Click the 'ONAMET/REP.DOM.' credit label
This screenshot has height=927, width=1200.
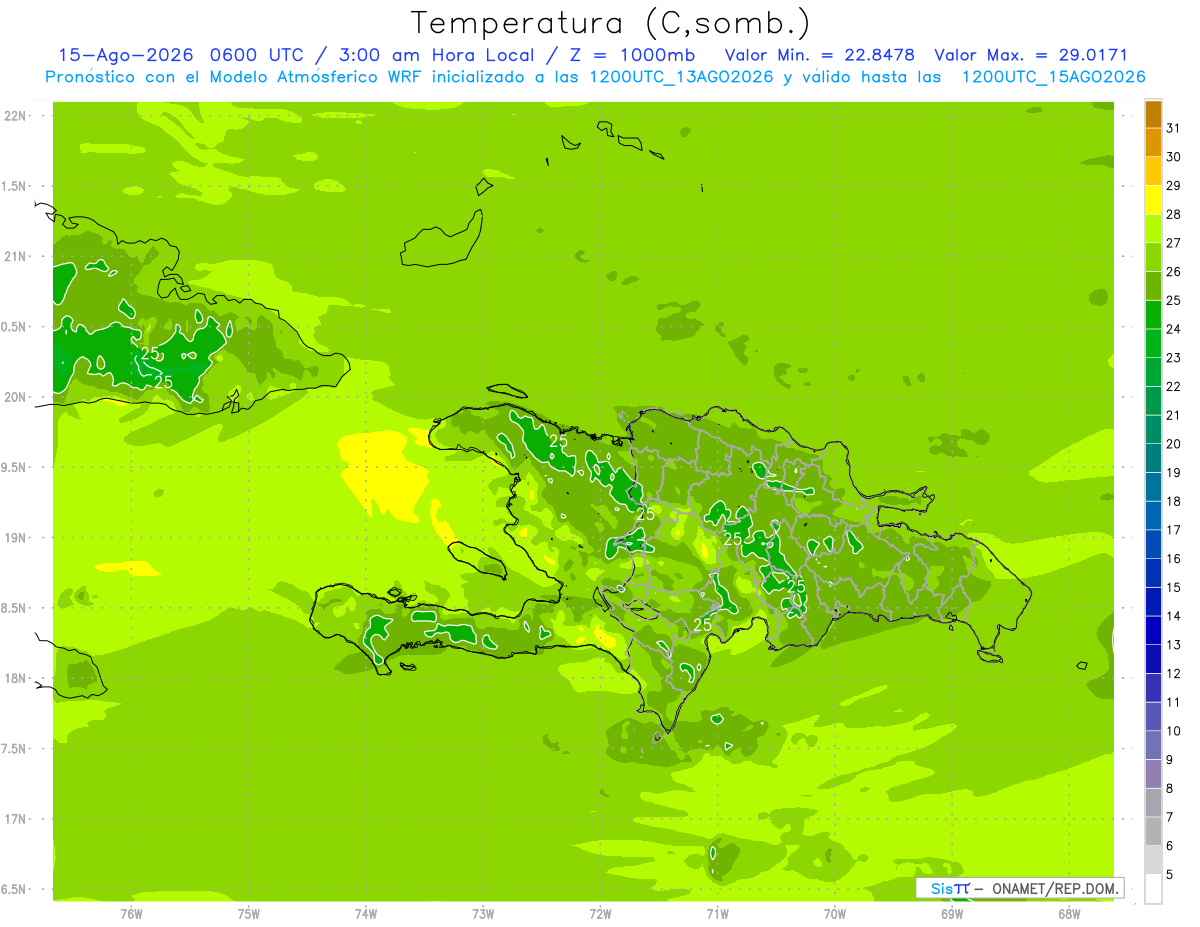click(x=1055, y=888)
